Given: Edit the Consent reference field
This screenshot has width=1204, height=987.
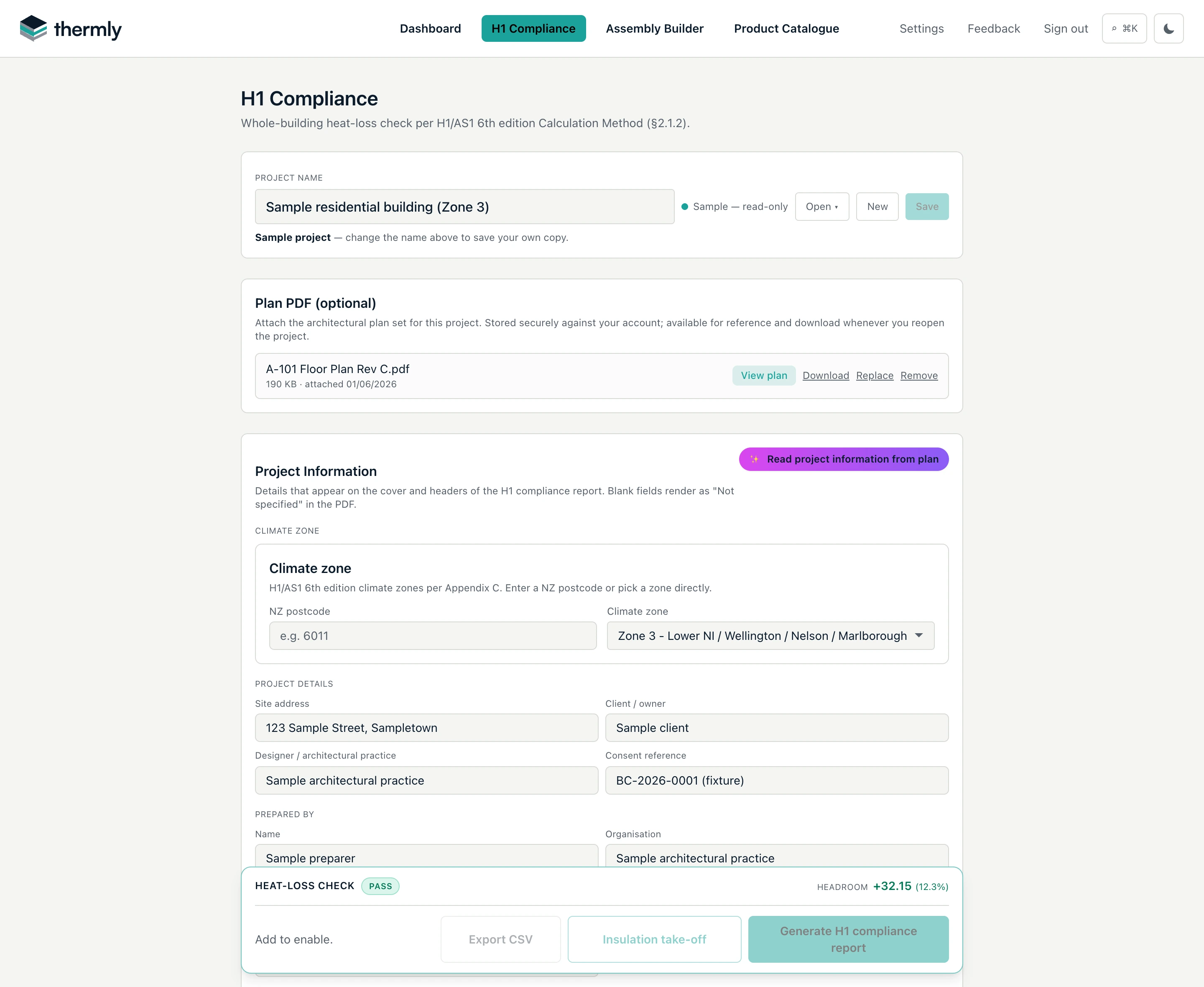Looking at the screenshot, I should [776, 781].
